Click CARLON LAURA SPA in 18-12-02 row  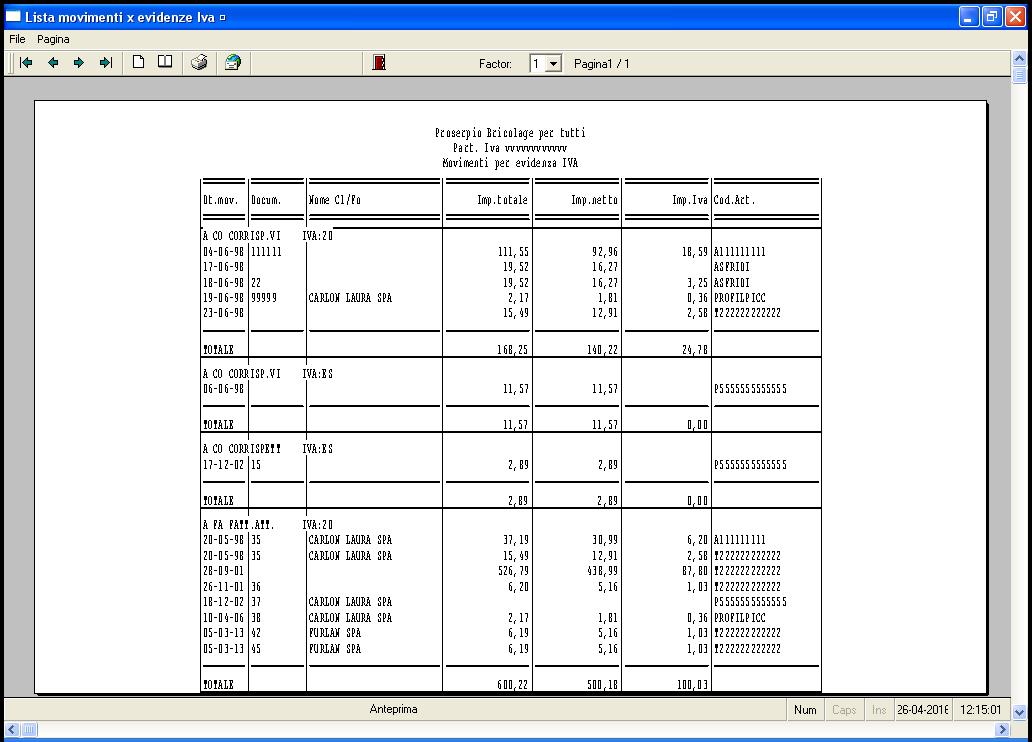coord(350,602)
